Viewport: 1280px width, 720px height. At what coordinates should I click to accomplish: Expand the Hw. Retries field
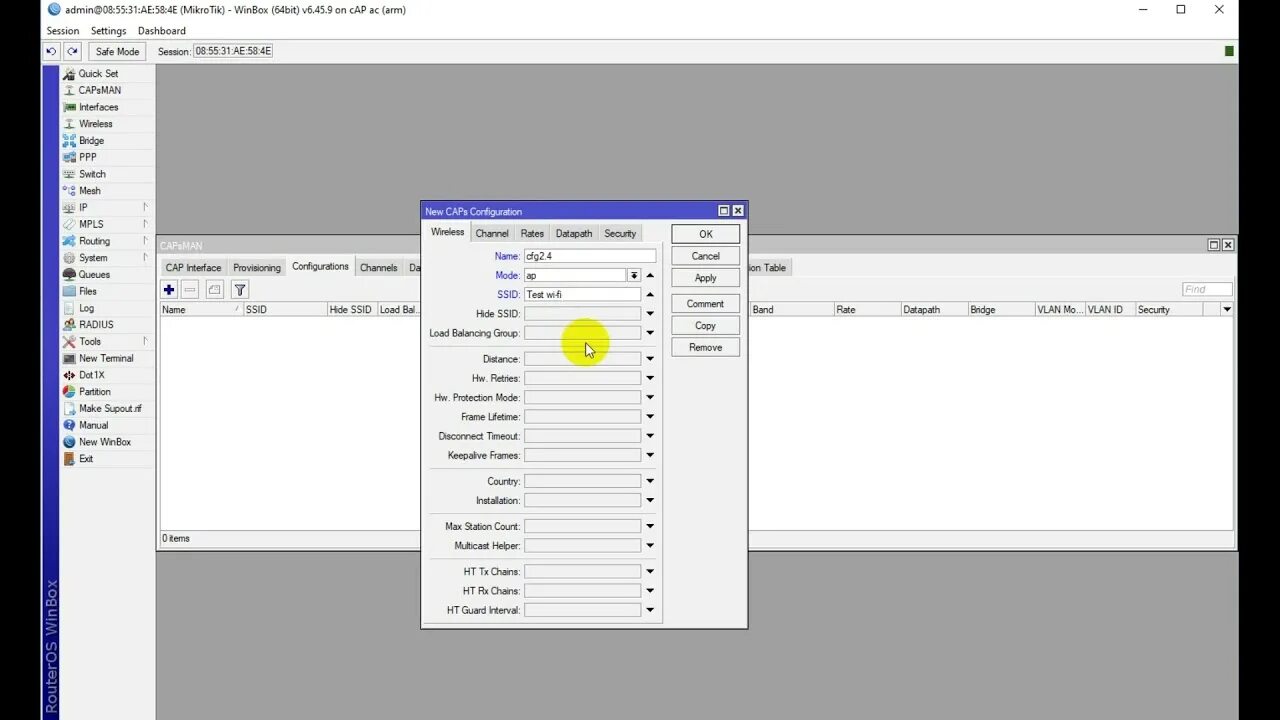(650, 378)
